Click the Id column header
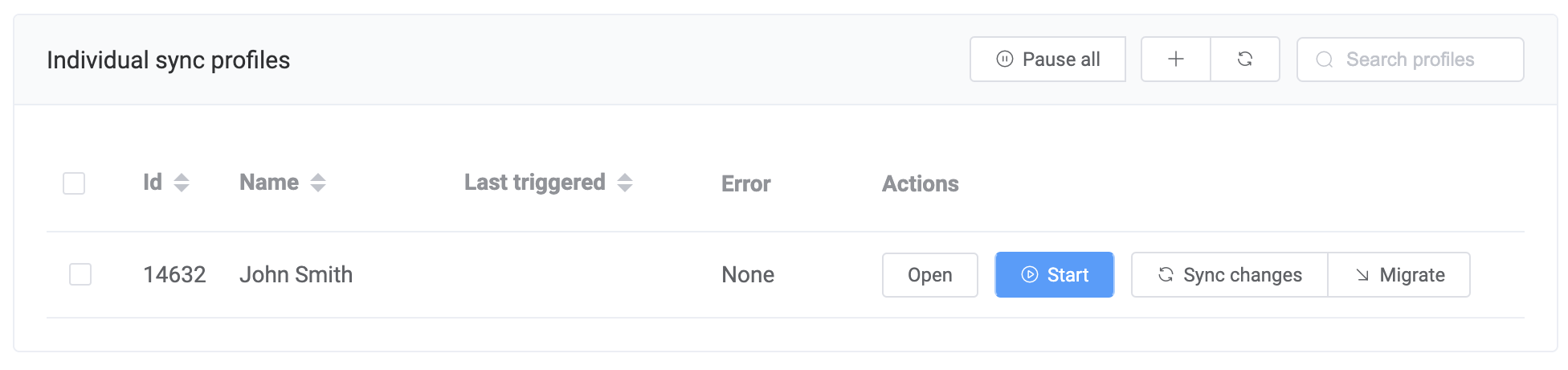 coord(153,183)
